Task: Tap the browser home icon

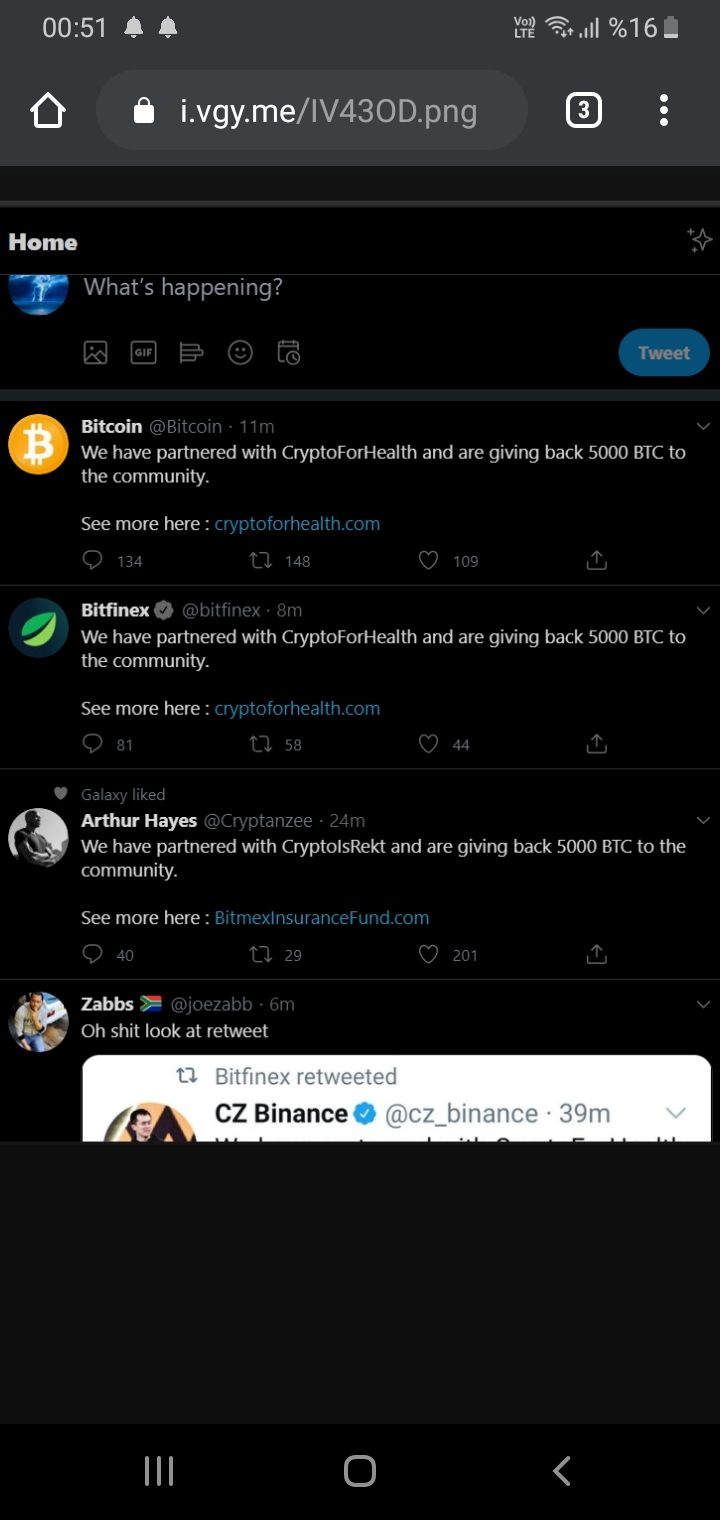Action: pos(48,110)
